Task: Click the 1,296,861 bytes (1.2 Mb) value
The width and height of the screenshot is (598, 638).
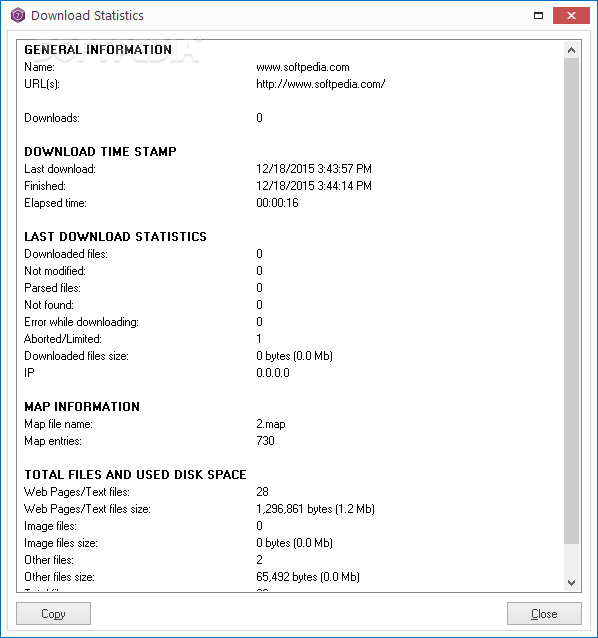Action: [x=315, y=509]
